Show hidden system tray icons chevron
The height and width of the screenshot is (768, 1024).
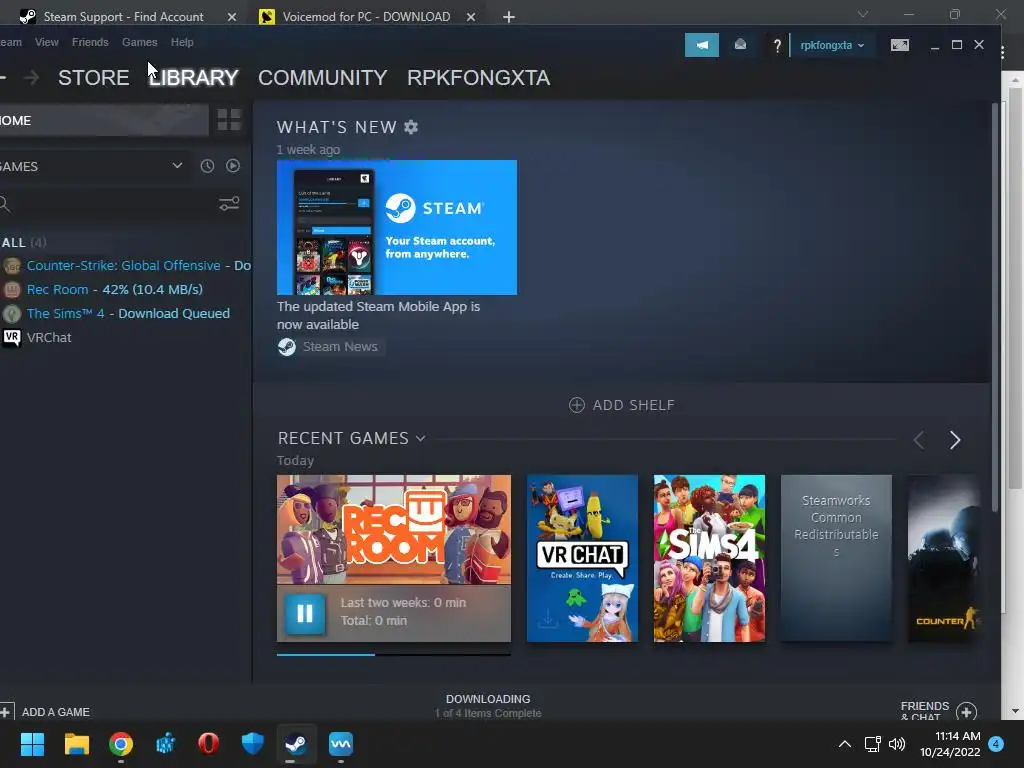844,744
